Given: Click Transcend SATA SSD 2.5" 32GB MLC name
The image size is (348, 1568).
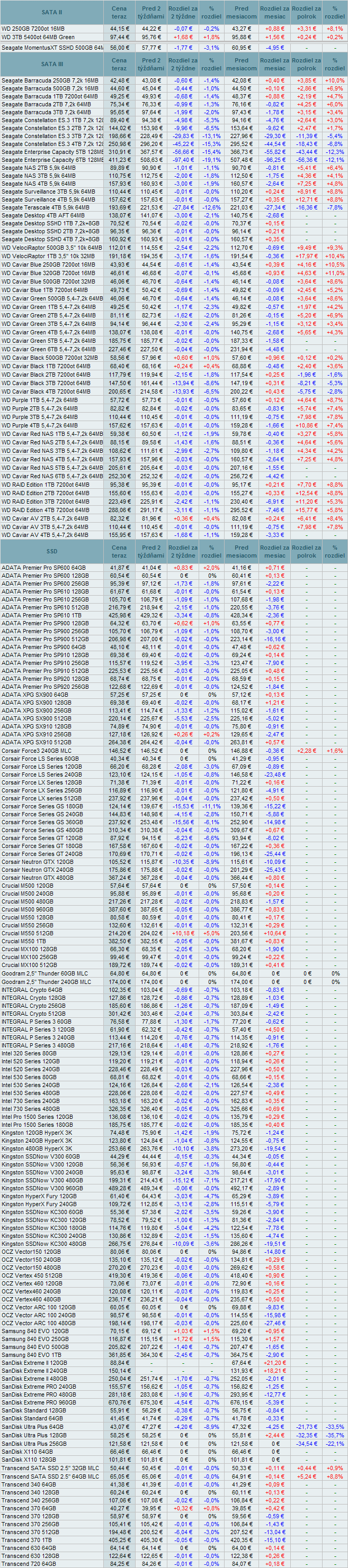Looking at the screenshot, I should [x=50, y=1468].
